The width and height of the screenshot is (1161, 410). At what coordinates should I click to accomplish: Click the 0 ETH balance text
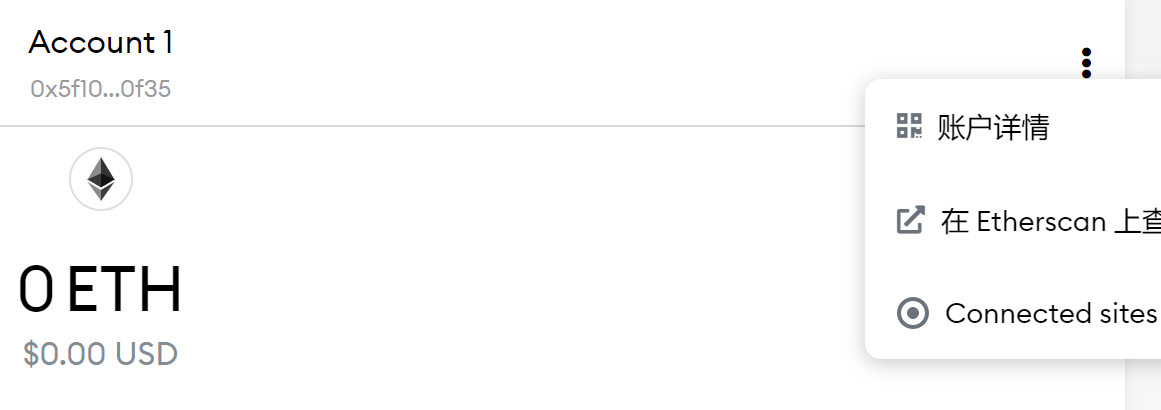100,289
